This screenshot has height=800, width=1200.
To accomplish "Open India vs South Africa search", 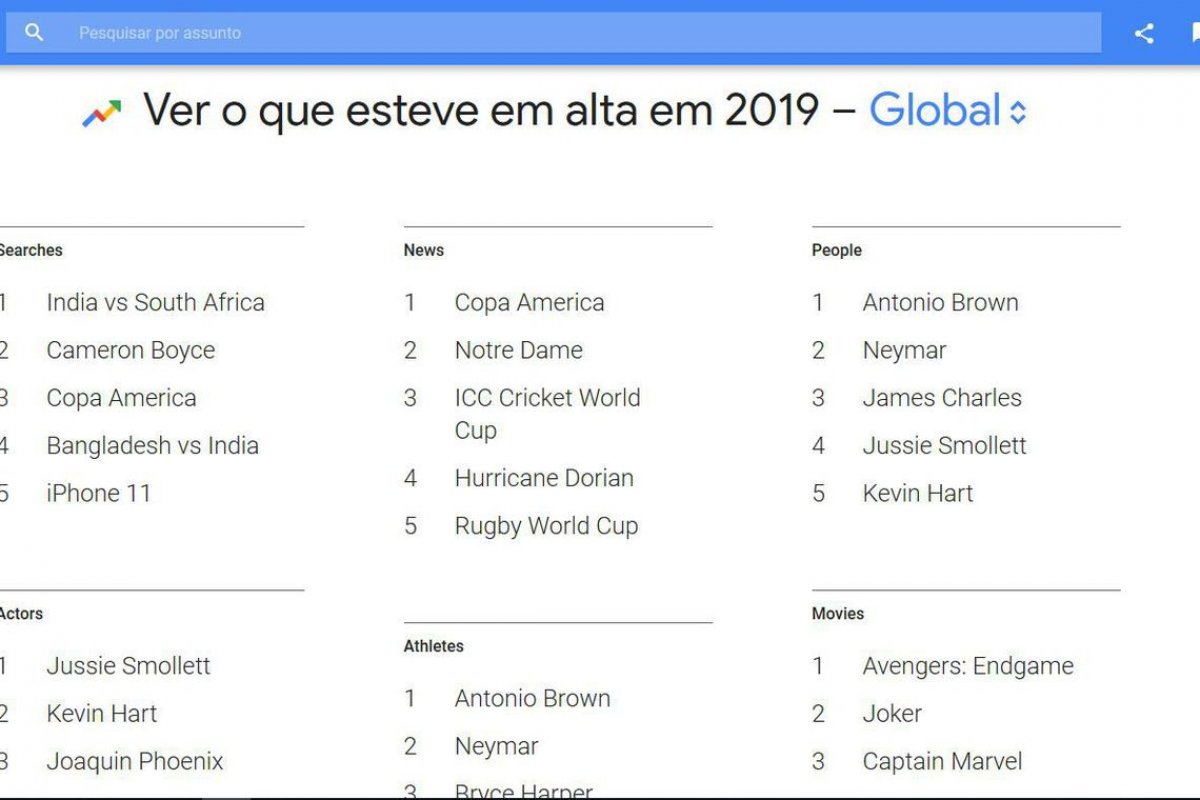I will (x=155, y=303).
